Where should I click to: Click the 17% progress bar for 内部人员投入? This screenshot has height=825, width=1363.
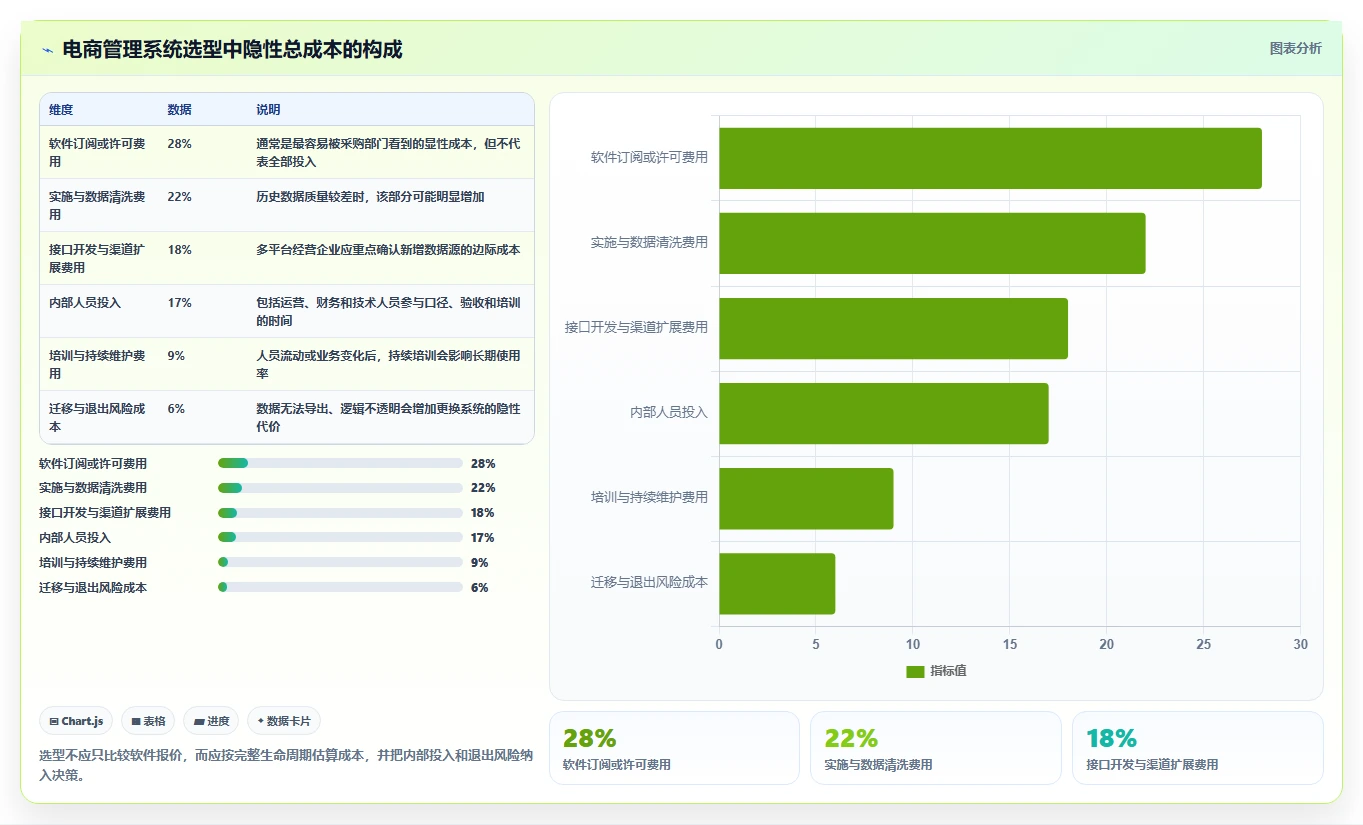[x=340, y=538]
